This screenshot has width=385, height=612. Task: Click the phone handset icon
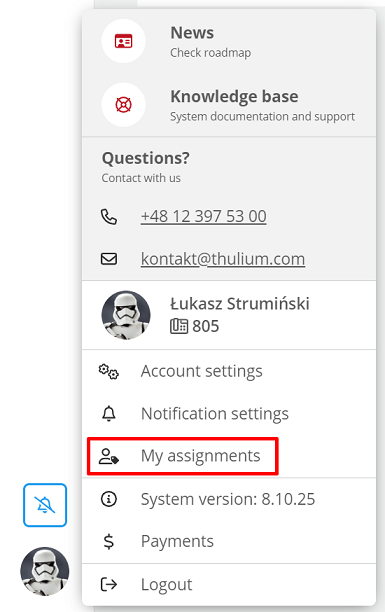pos(109,217)
